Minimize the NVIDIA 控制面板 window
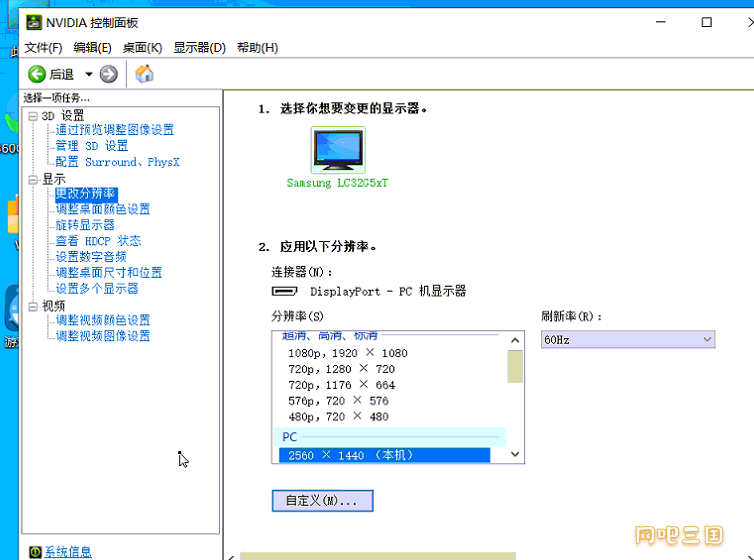Screen dimensions: 754x560 coord(661,22)
